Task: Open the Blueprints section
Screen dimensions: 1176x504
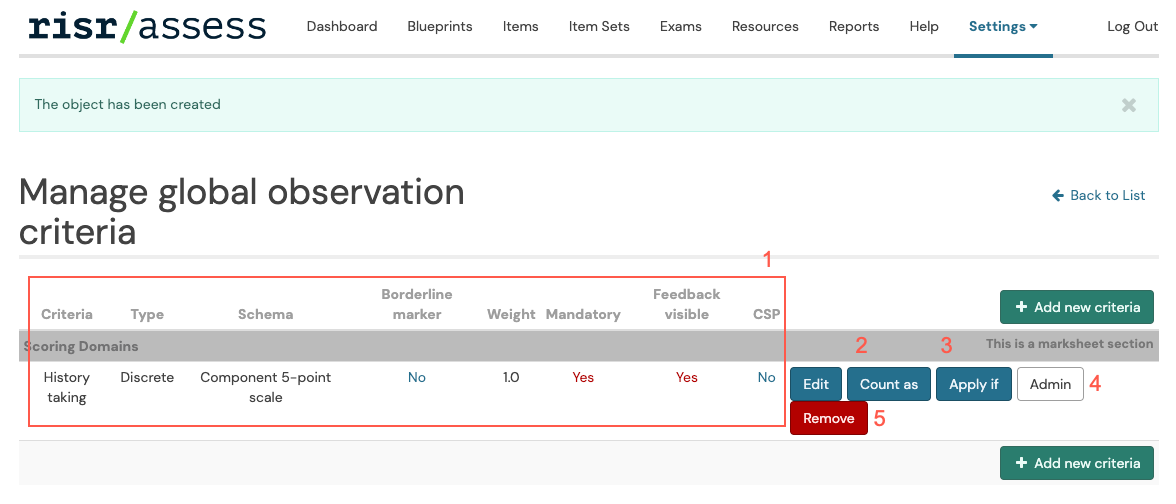Action: point(440,27)
